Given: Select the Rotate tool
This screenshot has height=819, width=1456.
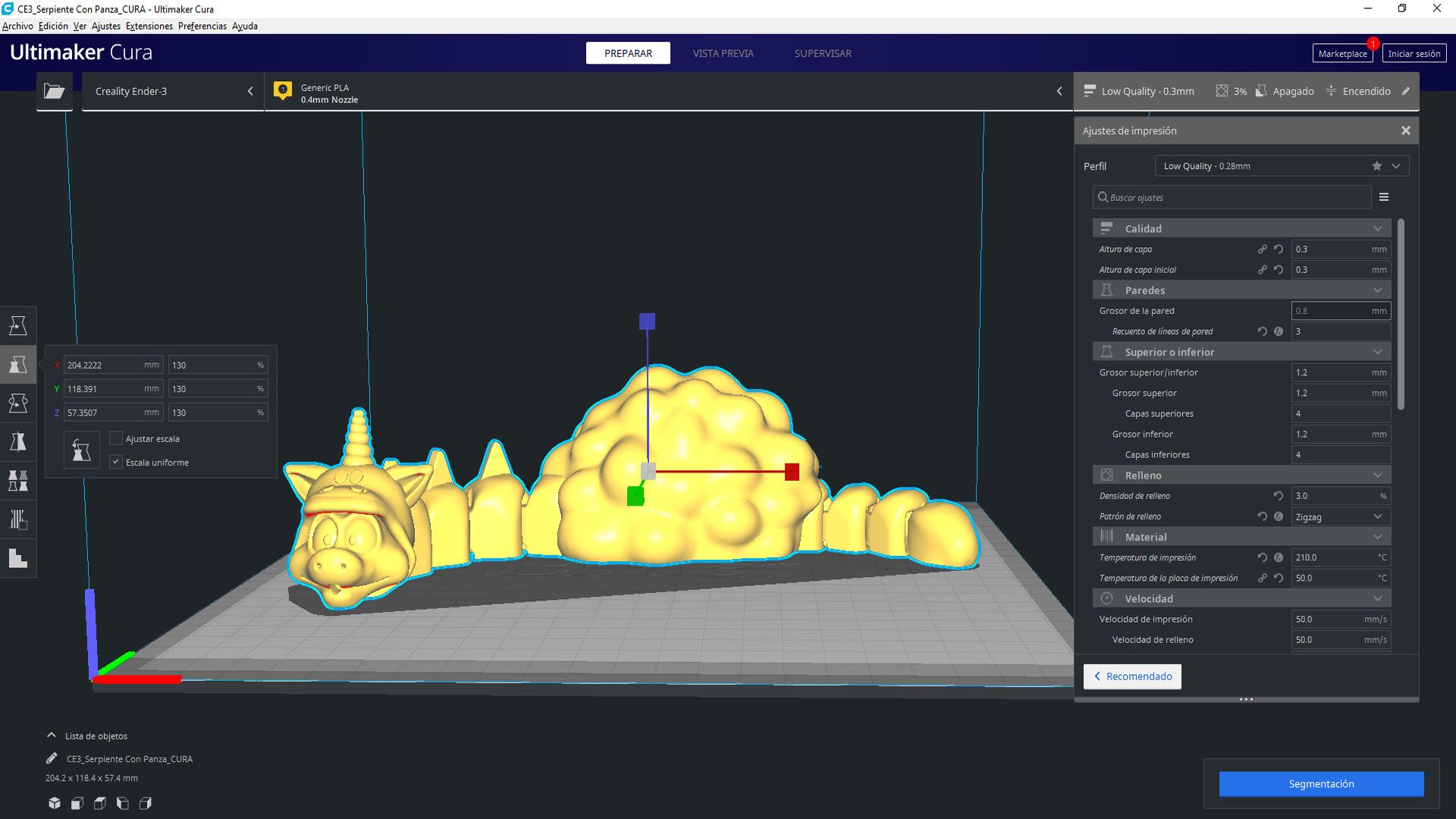Looking at the screenshot, I should pyautogui.click(x=18, y=403).
